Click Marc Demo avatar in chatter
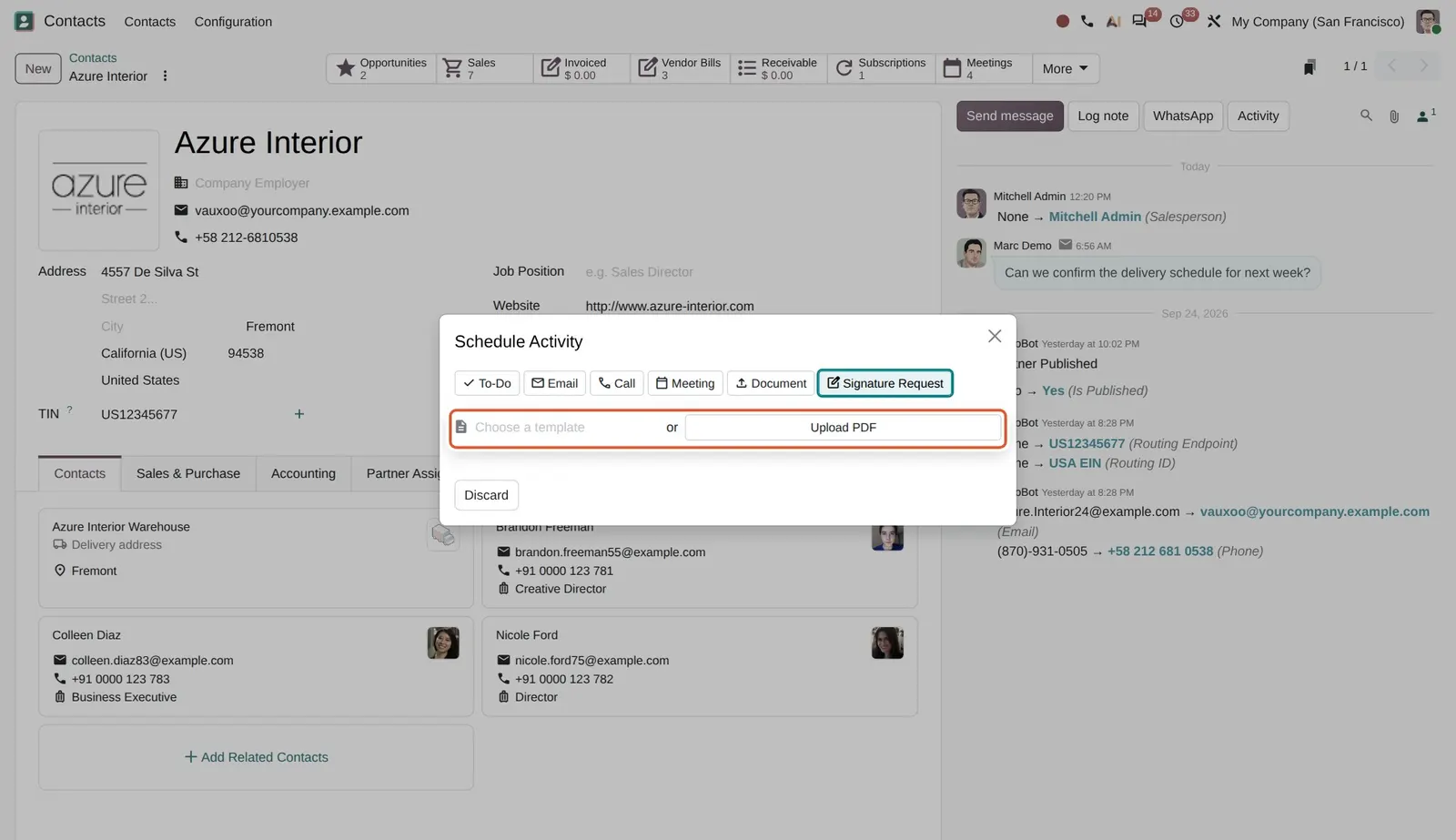 tap(971, 253)
